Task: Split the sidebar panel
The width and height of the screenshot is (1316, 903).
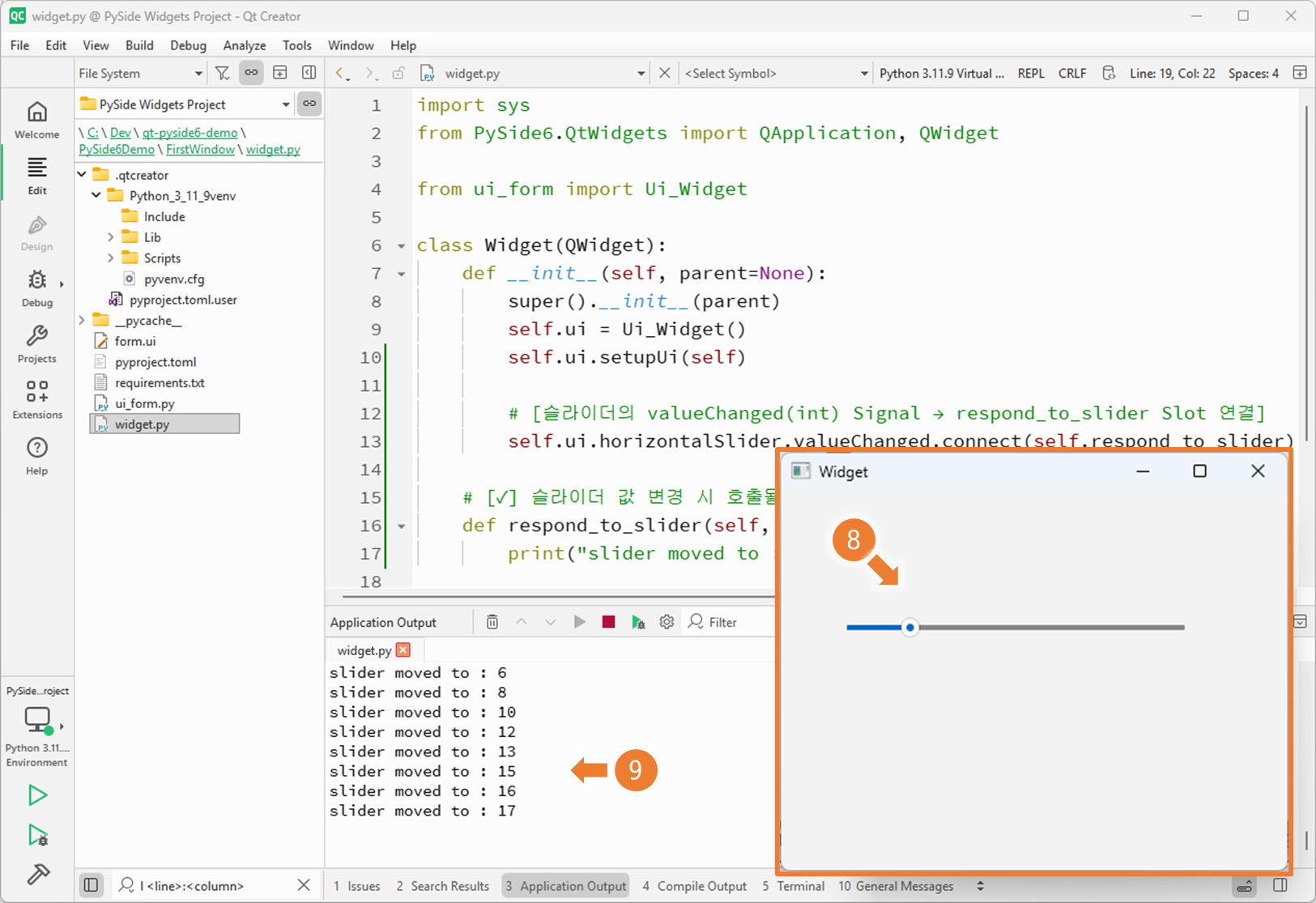Action: click(280, 73)
